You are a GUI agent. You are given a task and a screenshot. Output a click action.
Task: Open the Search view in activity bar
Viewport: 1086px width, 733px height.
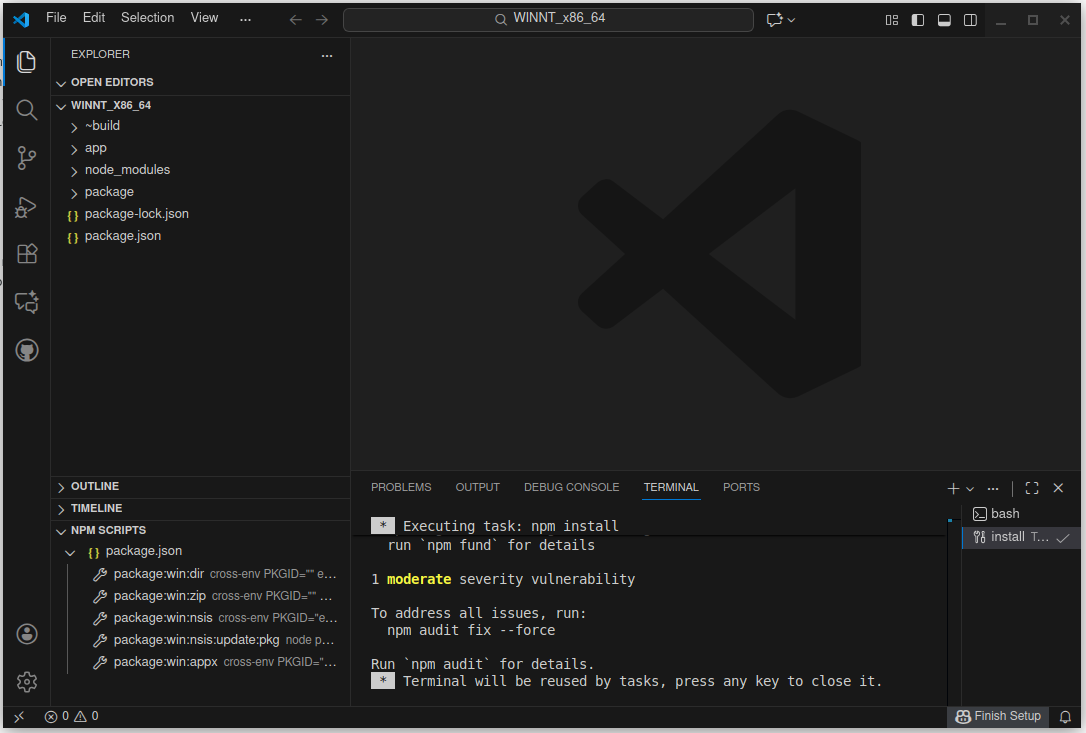click(27, 109)
